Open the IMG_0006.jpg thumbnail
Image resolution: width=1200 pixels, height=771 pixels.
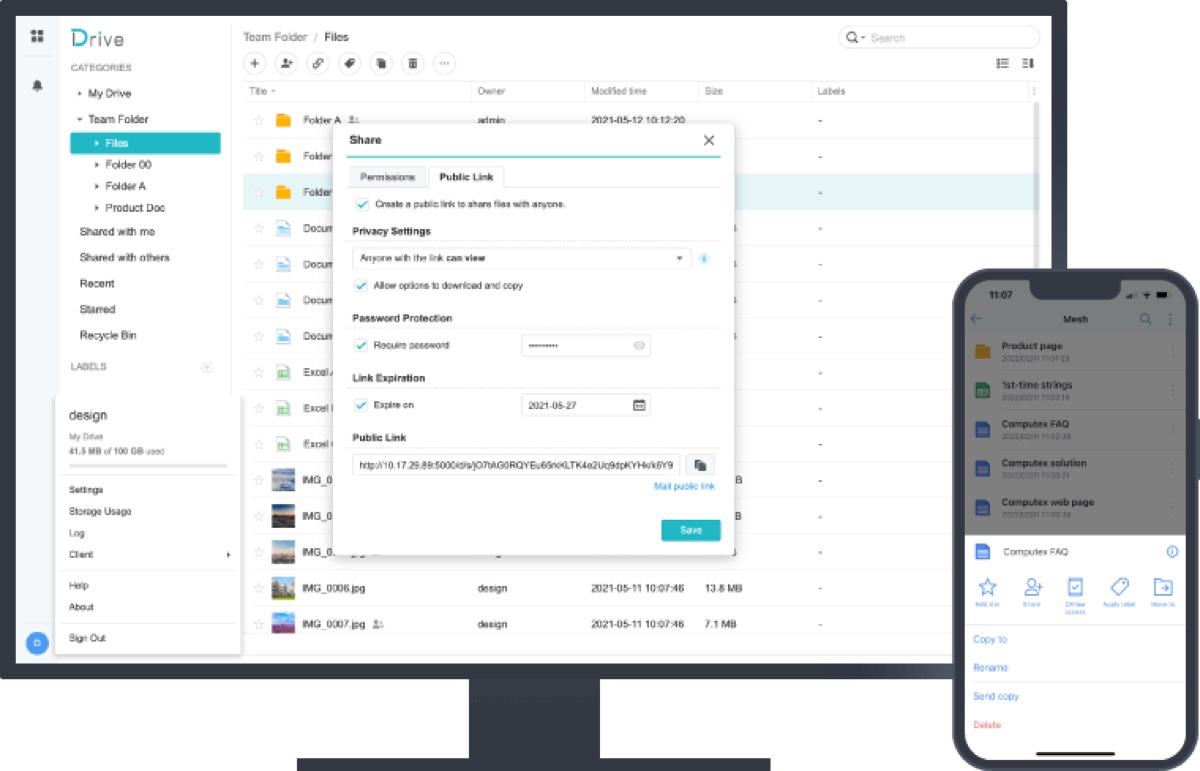[283, 588]
